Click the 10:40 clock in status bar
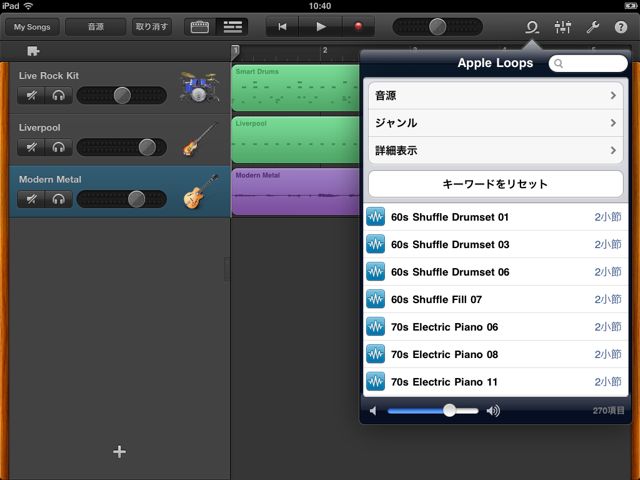The image size is (640, 480). point(320,6)
